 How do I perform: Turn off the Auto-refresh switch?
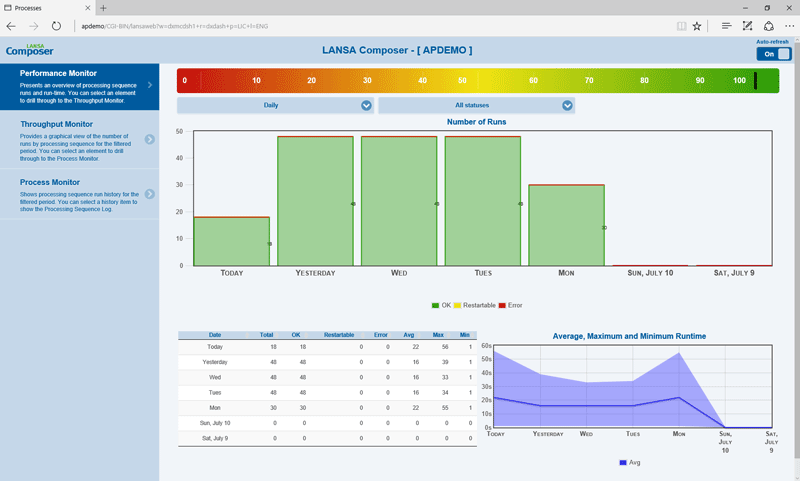click(774, 54)
